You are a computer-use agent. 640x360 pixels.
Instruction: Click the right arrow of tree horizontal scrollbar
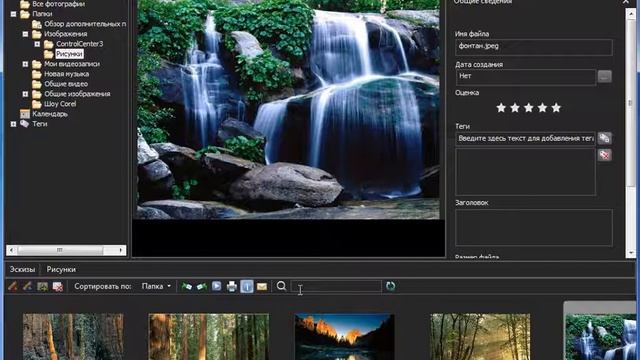[121, 250]
